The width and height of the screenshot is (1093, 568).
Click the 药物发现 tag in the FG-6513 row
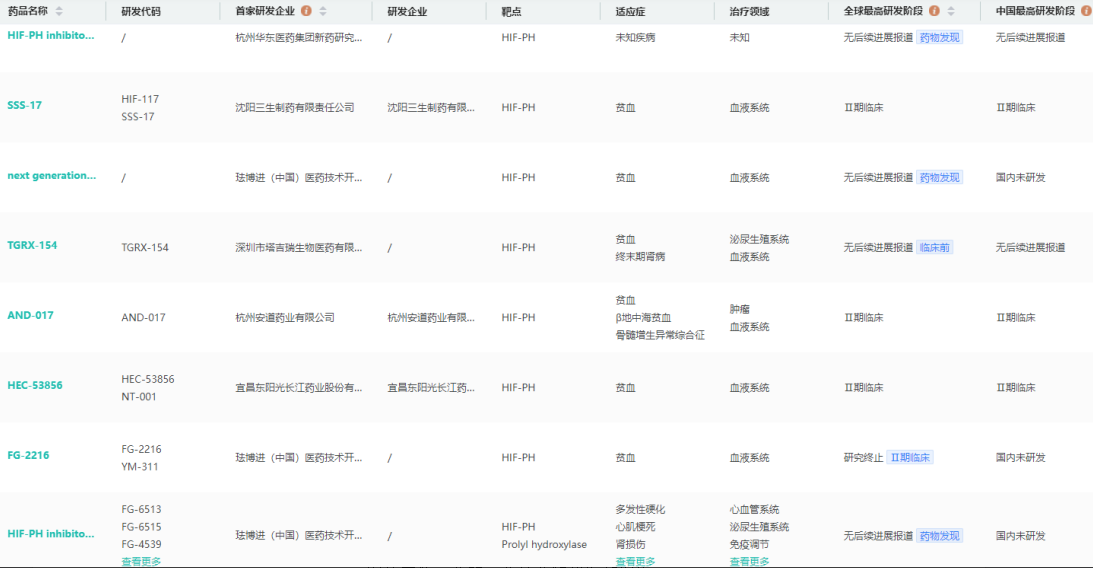pos(940,536)
